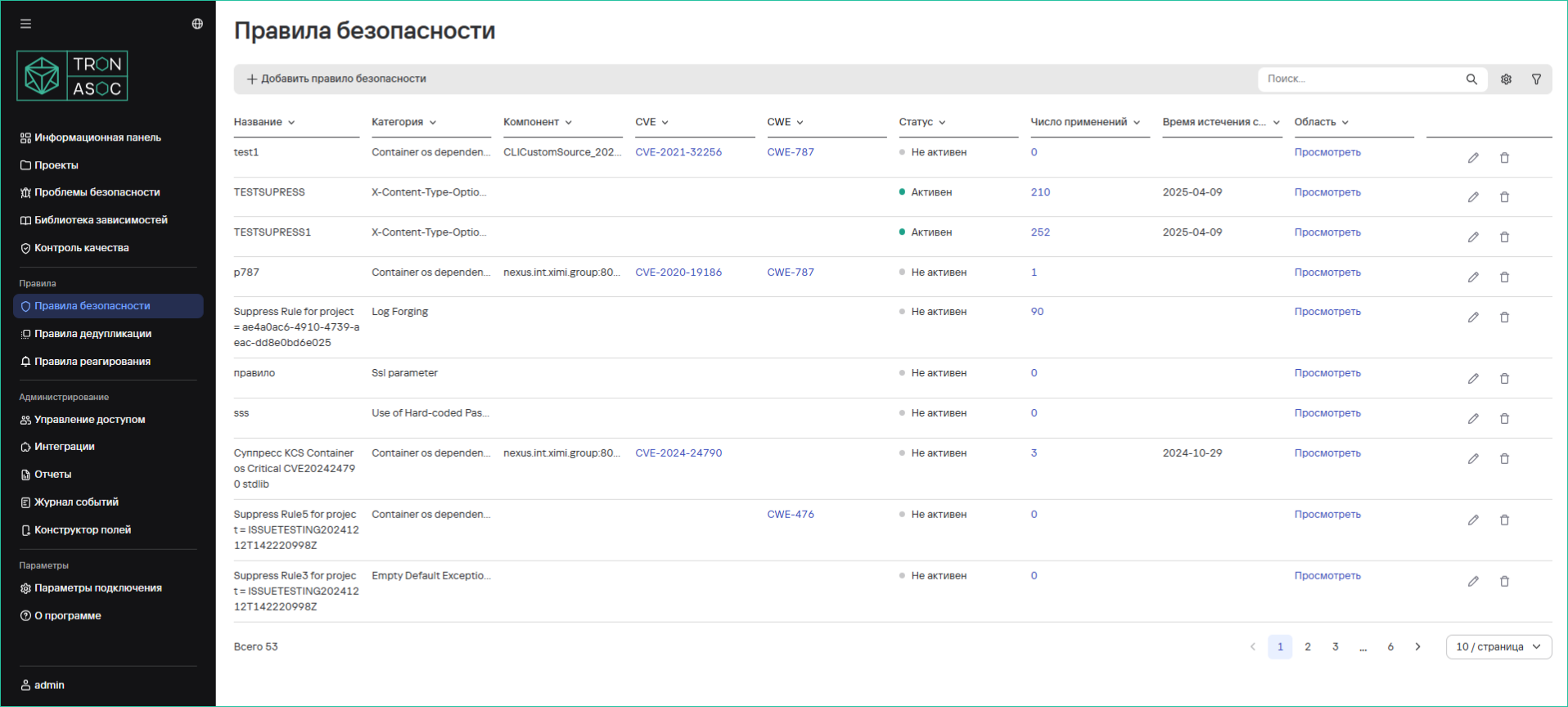
Task: Delete the TESTSUPRESS rule with trash icon
Action: (x=1504, y=197)
